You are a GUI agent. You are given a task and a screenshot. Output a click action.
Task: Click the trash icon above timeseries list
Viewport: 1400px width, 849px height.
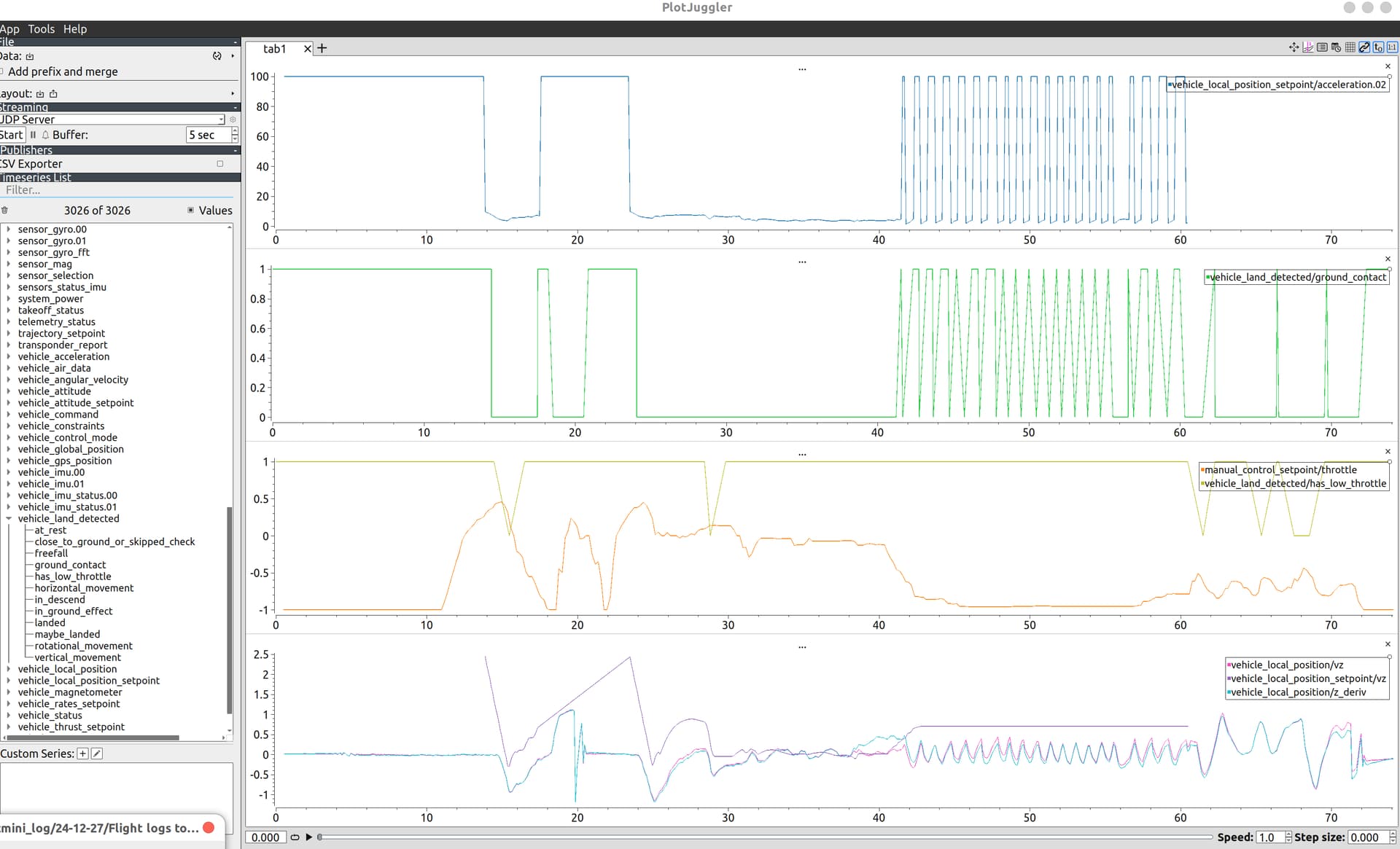[4, 211]
